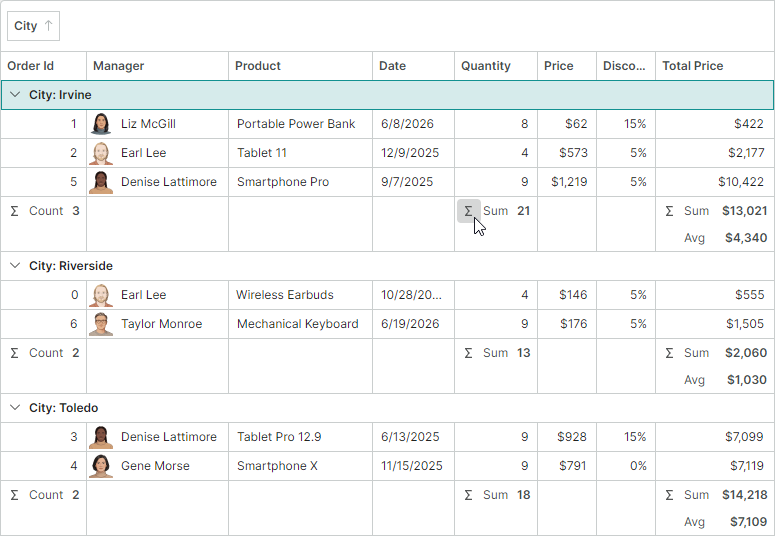The height and width of the screenshot is (536, 775).
Task: Click Liz McGill's avatar picture
Action: pos(101,124)
